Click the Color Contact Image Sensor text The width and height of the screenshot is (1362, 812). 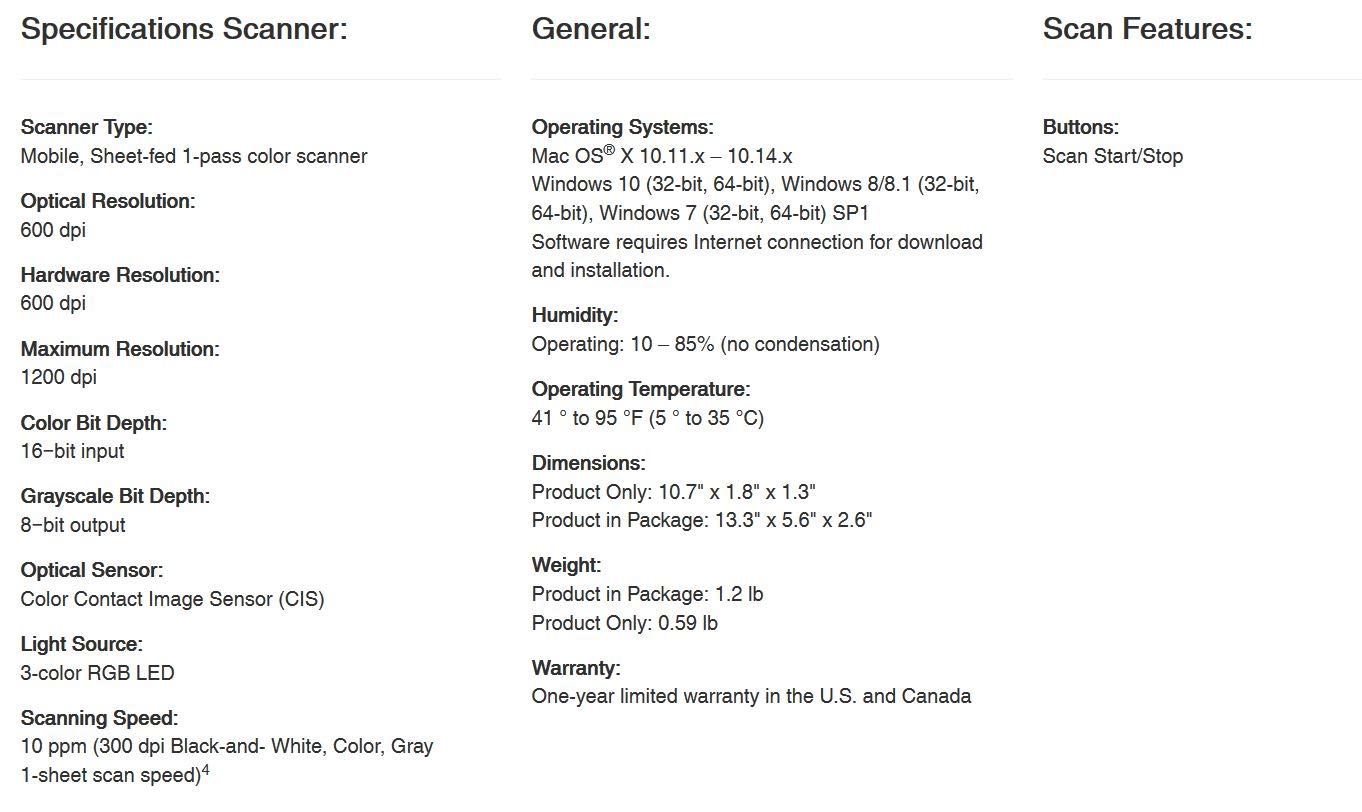(172, 600)
